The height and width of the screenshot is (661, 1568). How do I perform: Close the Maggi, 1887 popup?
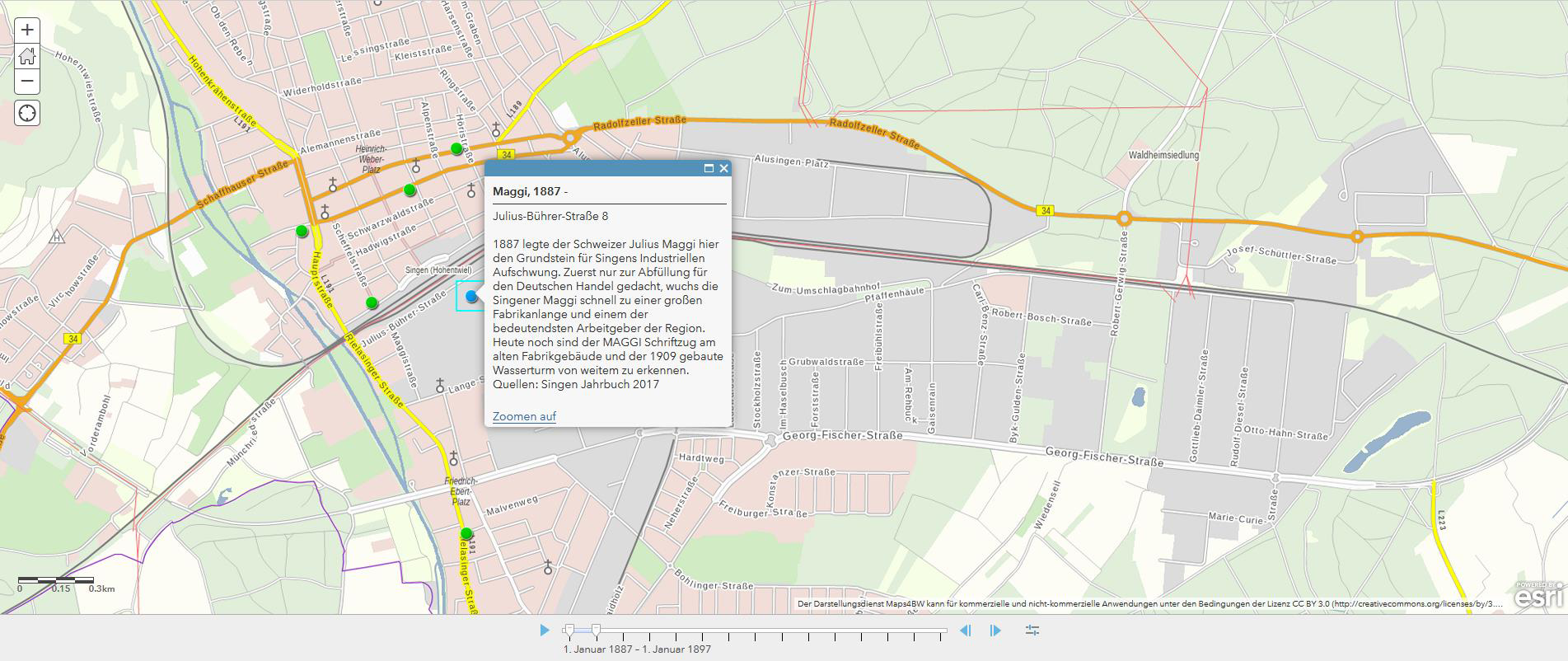click(x=723, y=169)
